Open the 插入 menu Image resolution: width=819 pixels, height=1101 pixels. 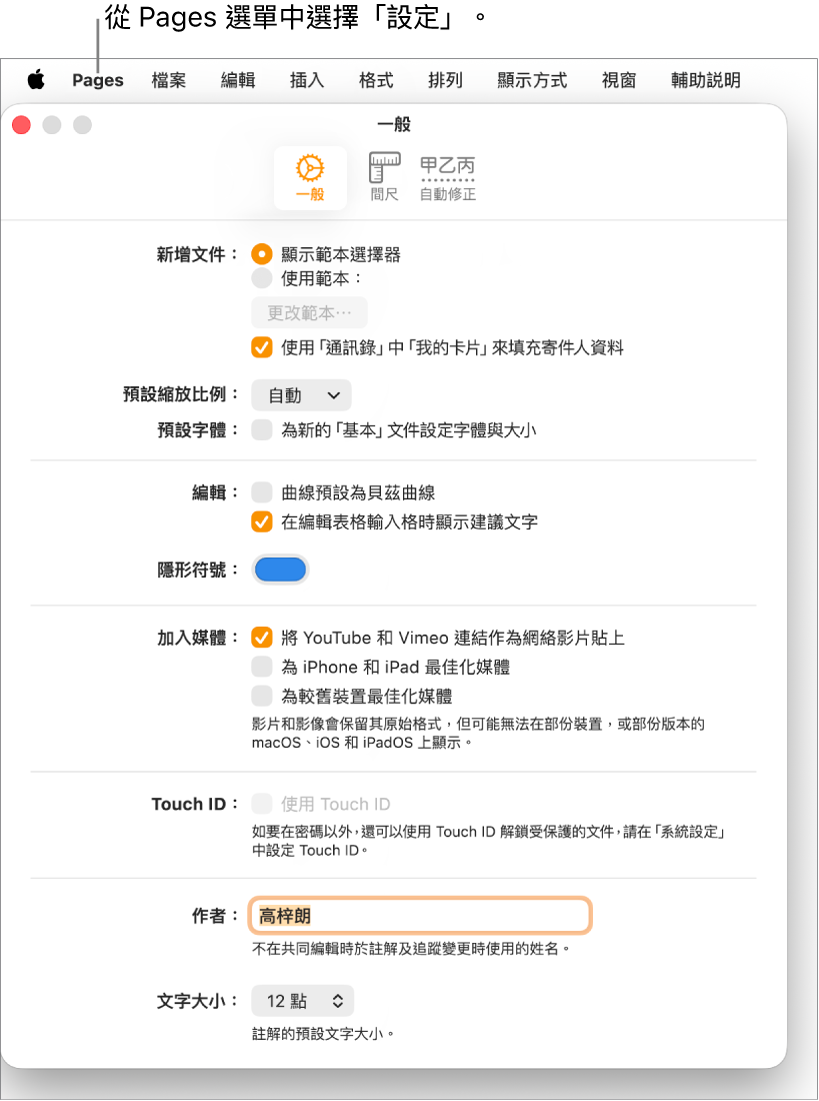point(307,80)
